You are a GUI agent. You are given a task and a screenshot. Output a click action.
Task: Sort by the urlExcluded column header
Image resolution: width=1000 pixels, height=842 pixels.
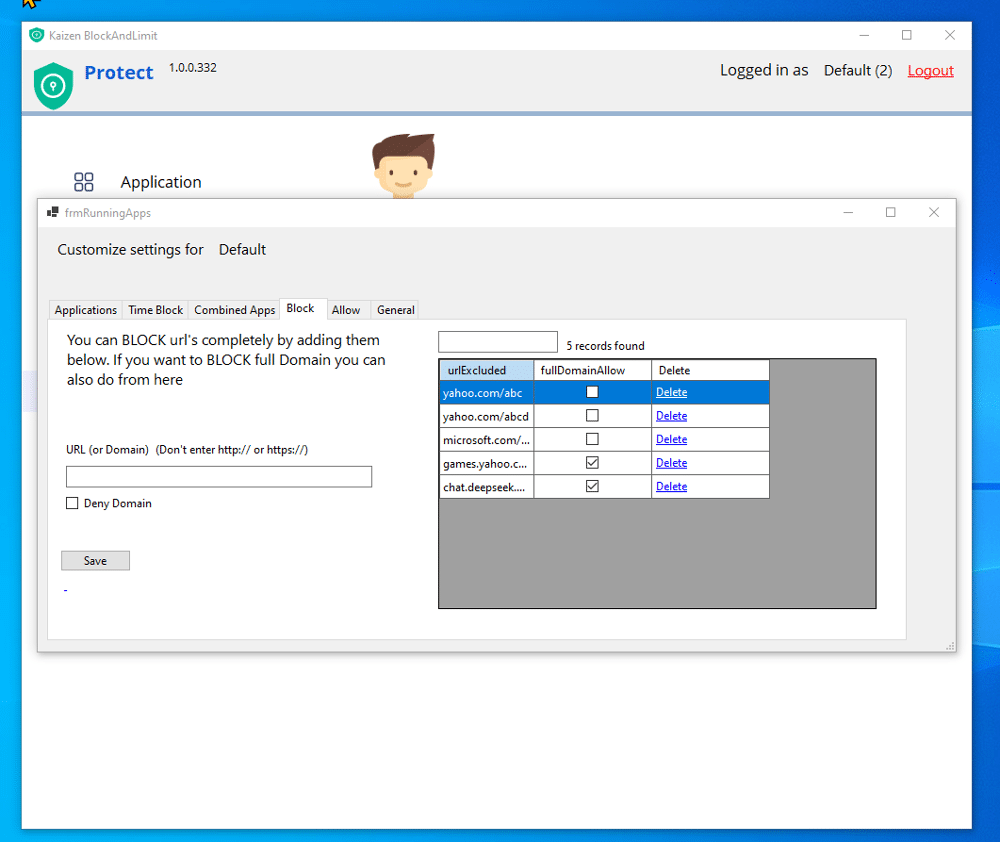486,371
